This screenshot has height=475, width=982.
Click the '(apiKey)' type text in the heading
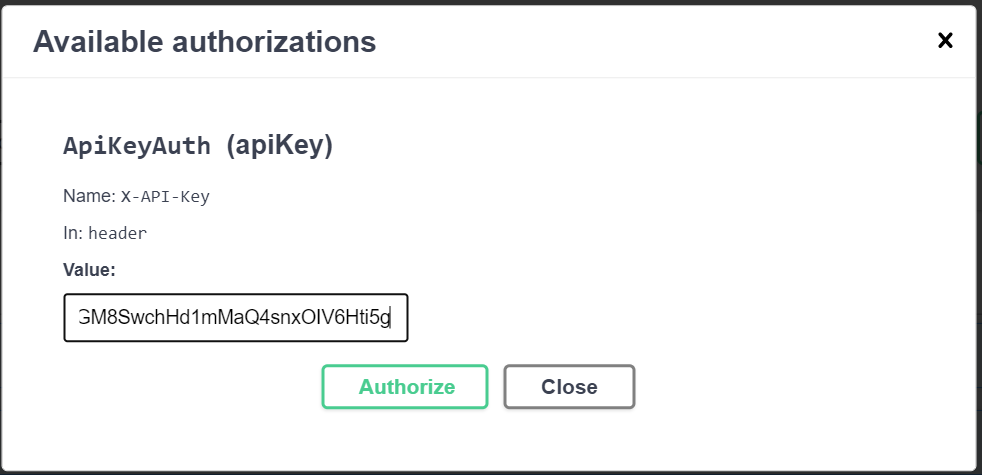click(x=279, y=146)
